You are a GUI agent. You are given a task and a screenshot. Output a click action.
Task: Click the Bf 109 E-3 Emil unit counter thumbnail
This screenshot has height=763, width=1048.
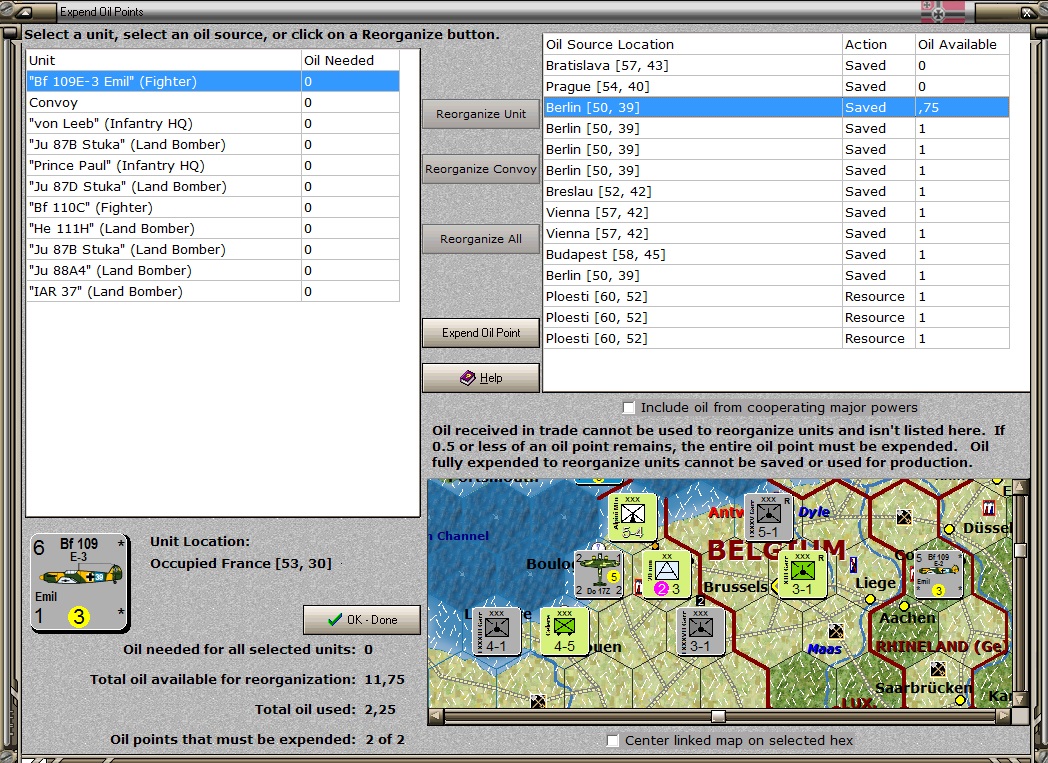(80, 583)
